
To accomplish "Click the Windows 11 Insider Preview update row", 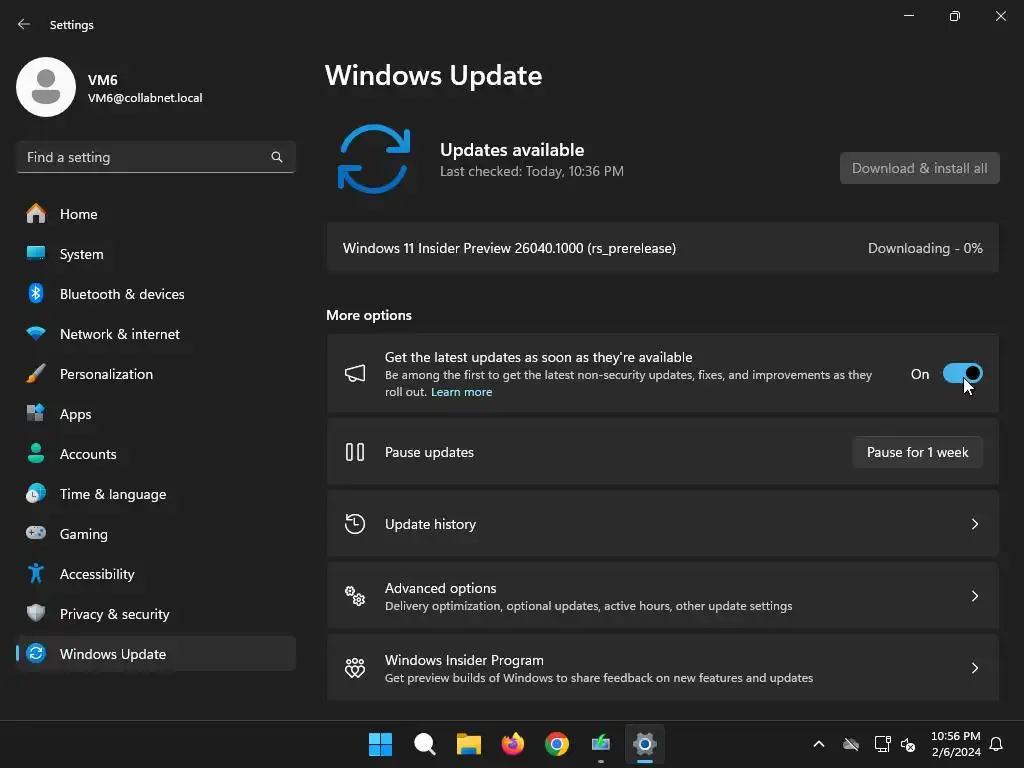I will pos(662,248).
